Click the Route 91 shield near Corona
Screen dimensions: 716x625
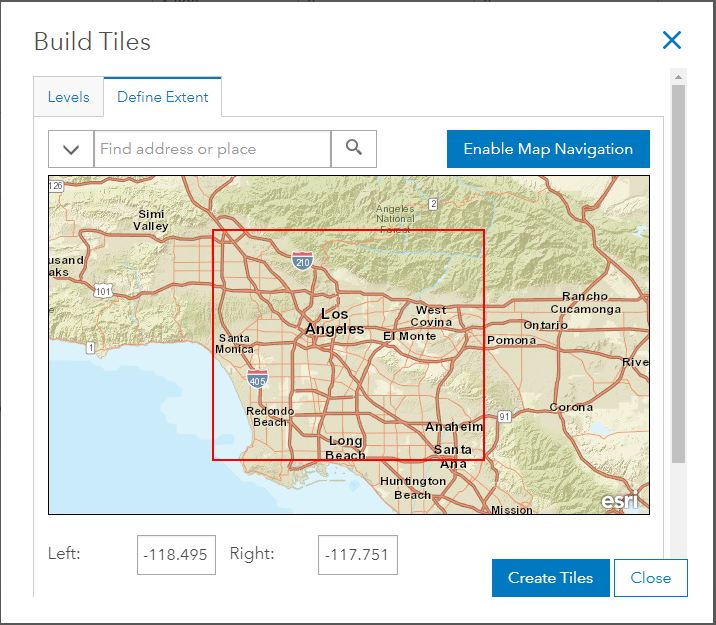[x=505, y=416]
